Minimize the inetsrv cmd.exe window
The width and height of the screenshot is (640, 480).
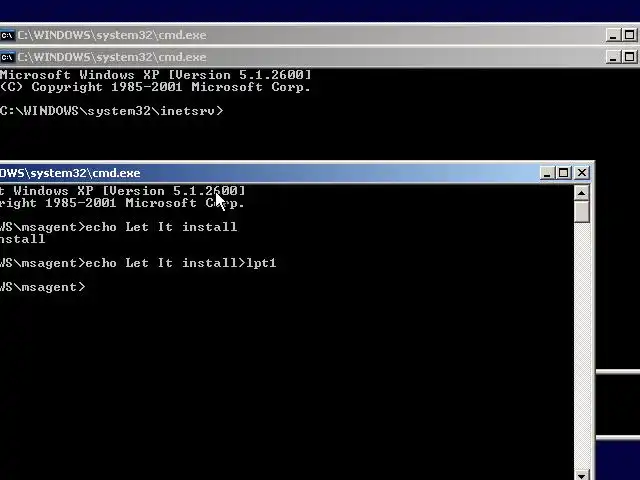point(613,57)
